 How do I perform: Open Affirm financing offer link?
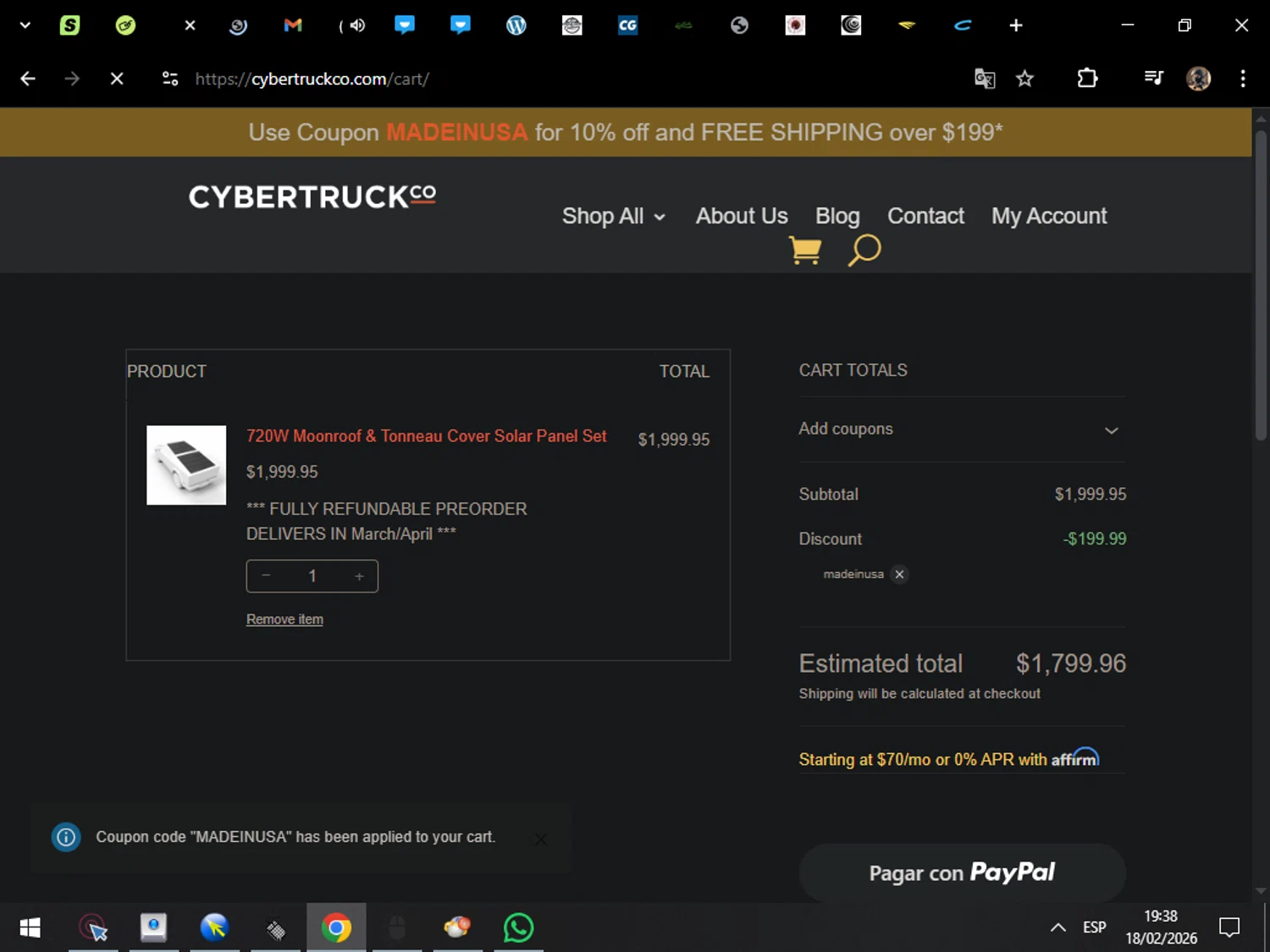(948, 758)
